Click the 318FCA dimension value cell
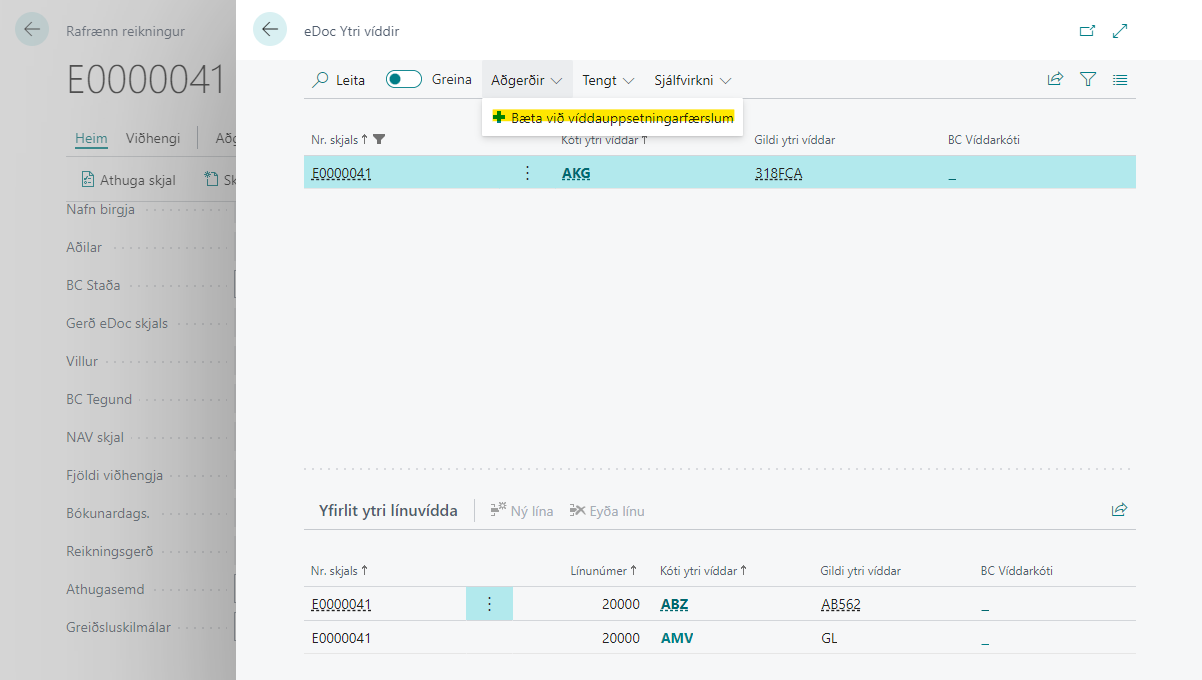The width and height of the screenshot is (1202, 680). 778,173
